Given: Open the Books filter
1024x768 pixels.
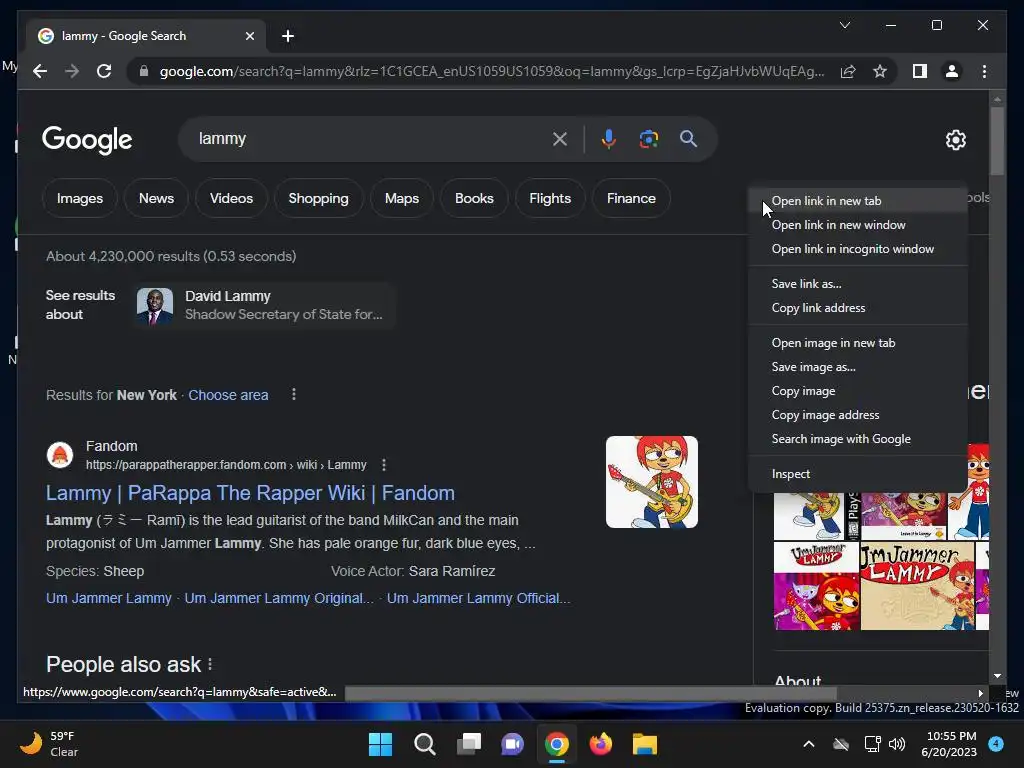Looking at the screenshot, I should (474, 199).
